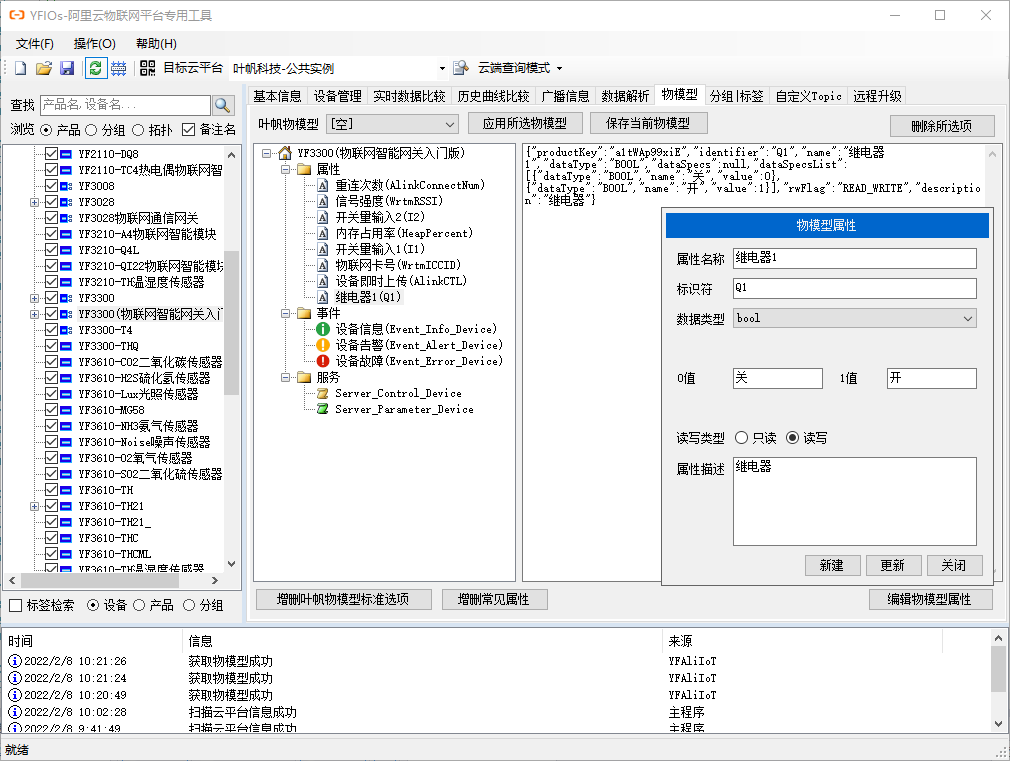Uncheck the YF3300-T4 checkbox

[52, 330]
